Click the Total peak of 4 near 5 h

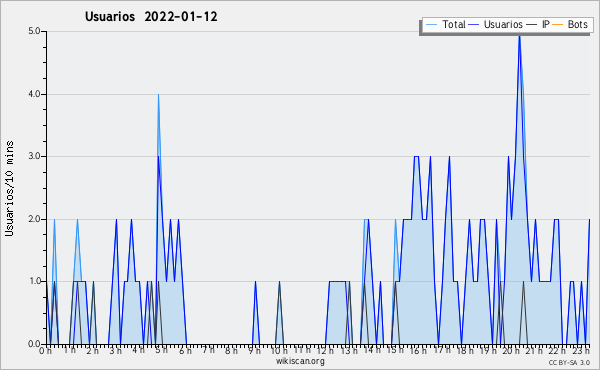click(158, 95)
